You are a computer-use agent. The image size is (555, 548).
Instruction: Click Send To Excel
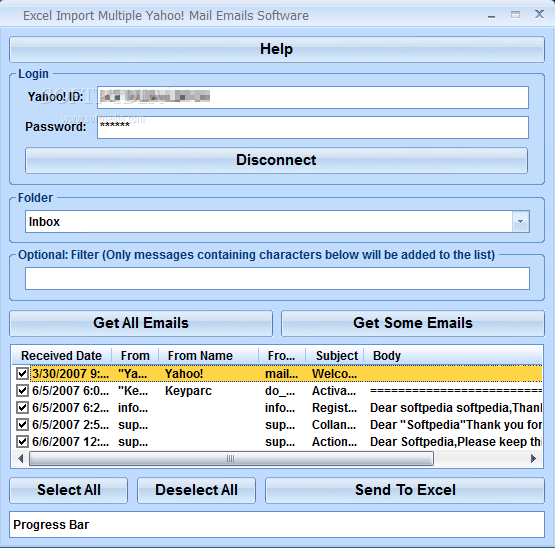[405, 490]
